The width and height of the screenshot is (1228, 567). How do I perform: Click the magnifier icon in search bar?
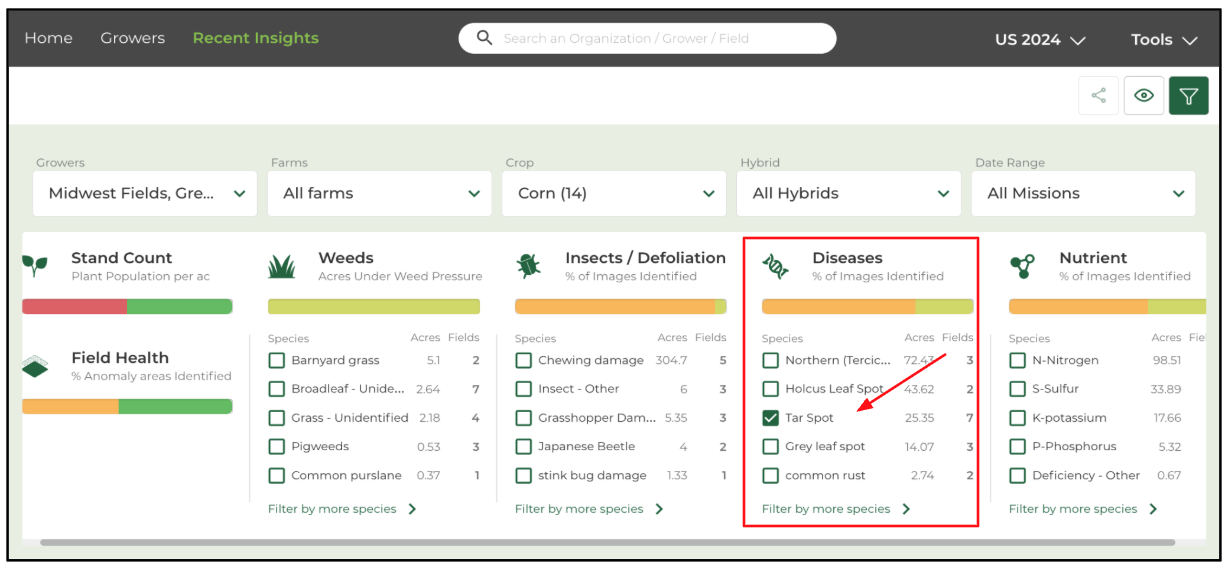pos(485,38)
